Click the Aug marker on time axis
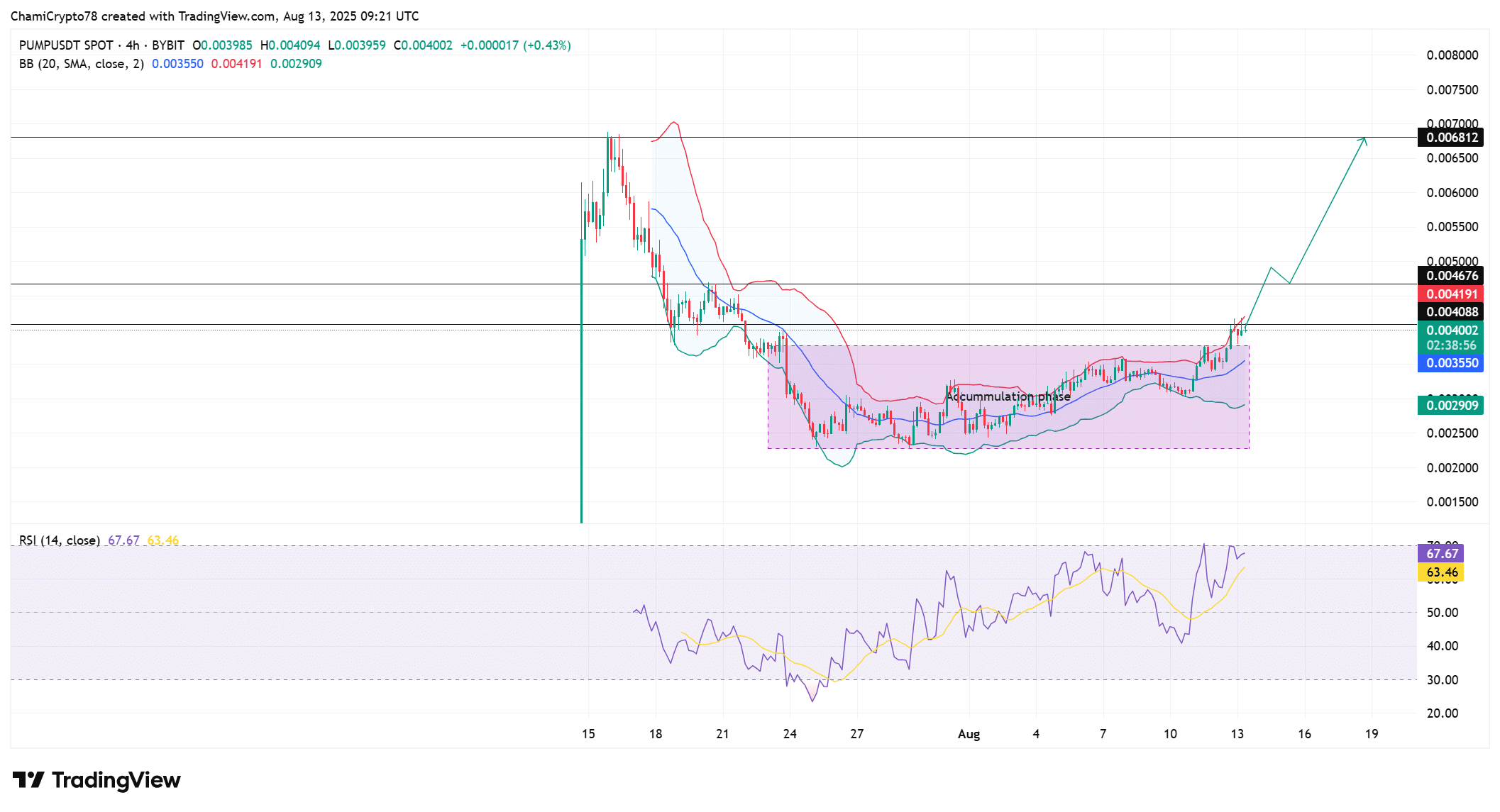This screenshot has height=812, width=1500. [x=969, y=734]
